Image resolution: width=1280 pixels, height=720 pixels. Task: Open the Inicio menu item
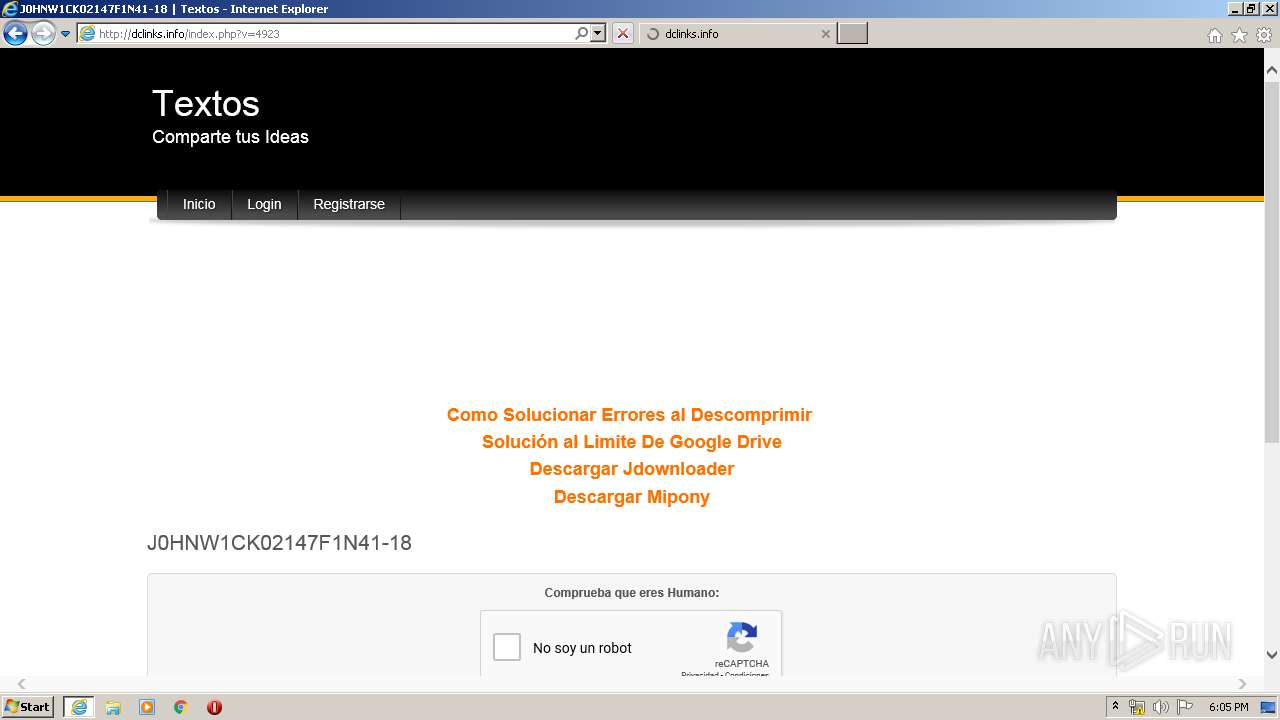199,204
